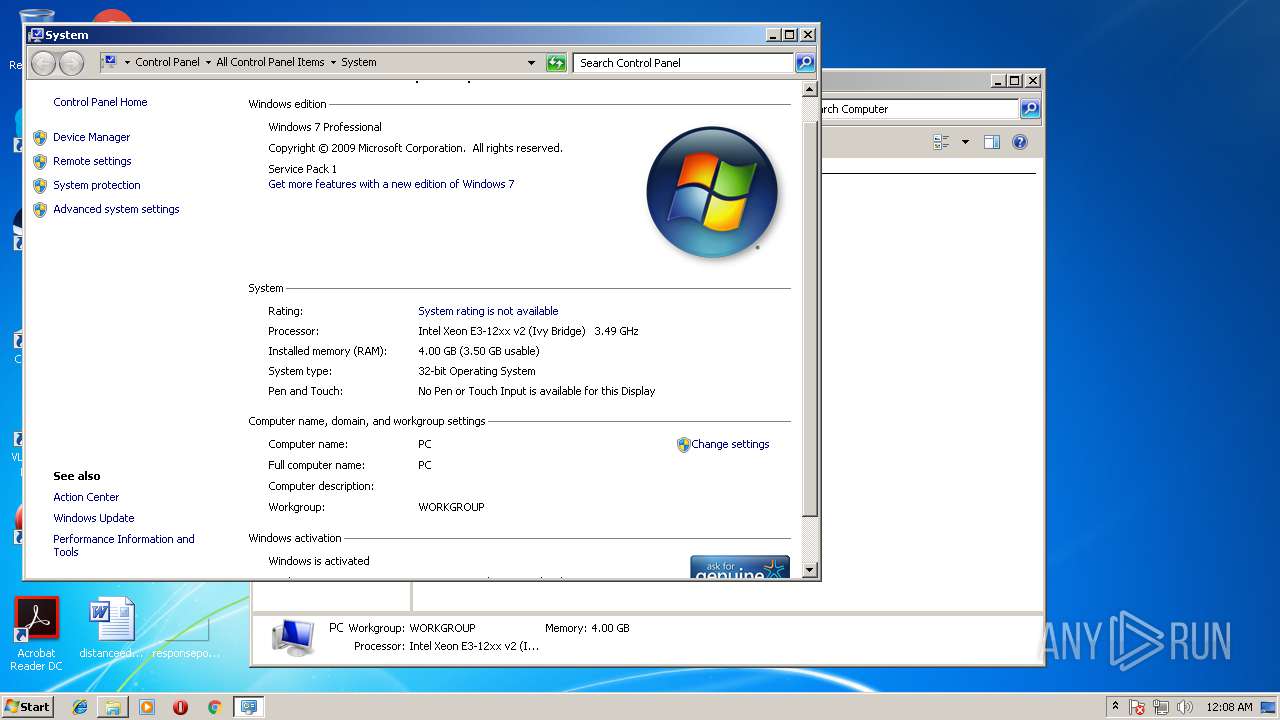Click the Remote settings shield icon
This screenshot has width=1280, height=720.
[x=40, y=162]
